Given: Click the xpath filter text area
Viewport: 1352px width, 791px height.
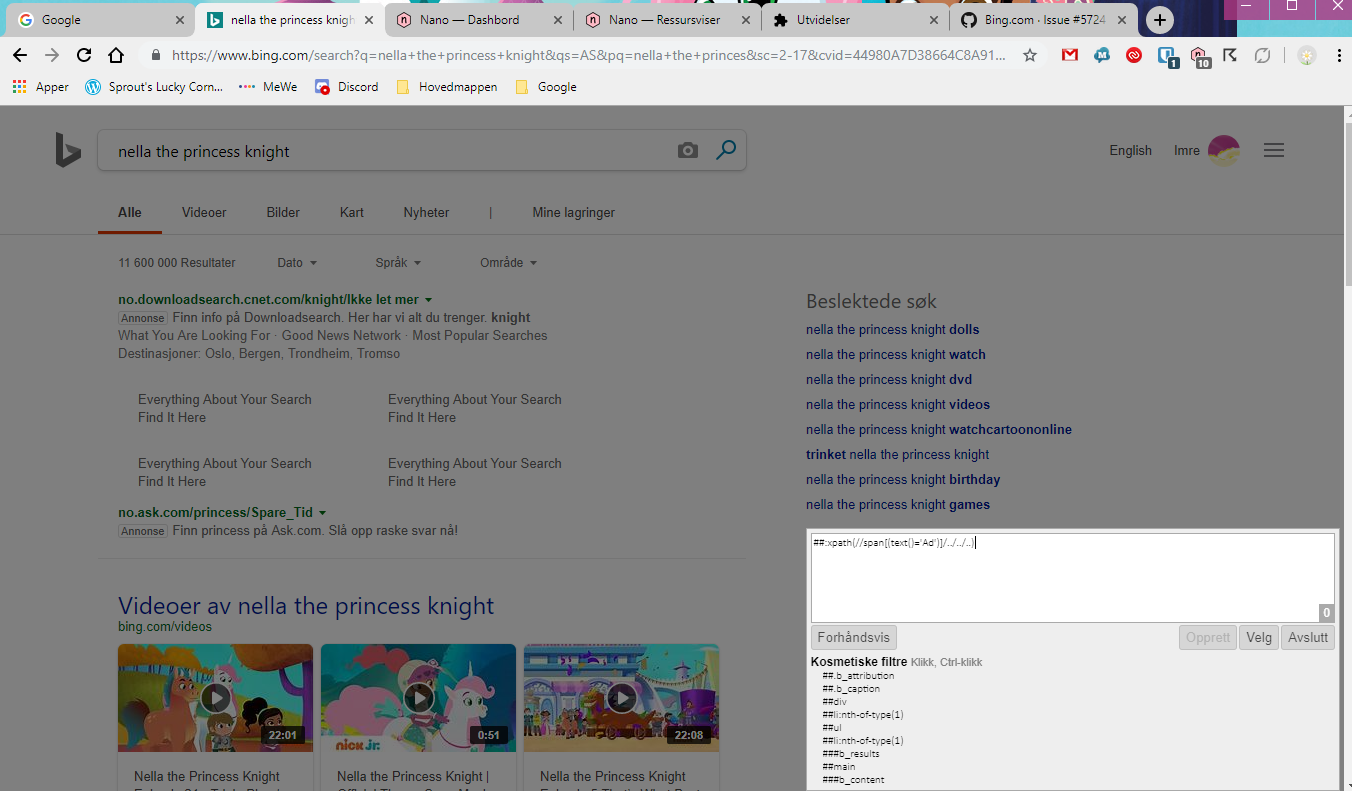Looking at the screenshot, I should tap(1072, 578).
